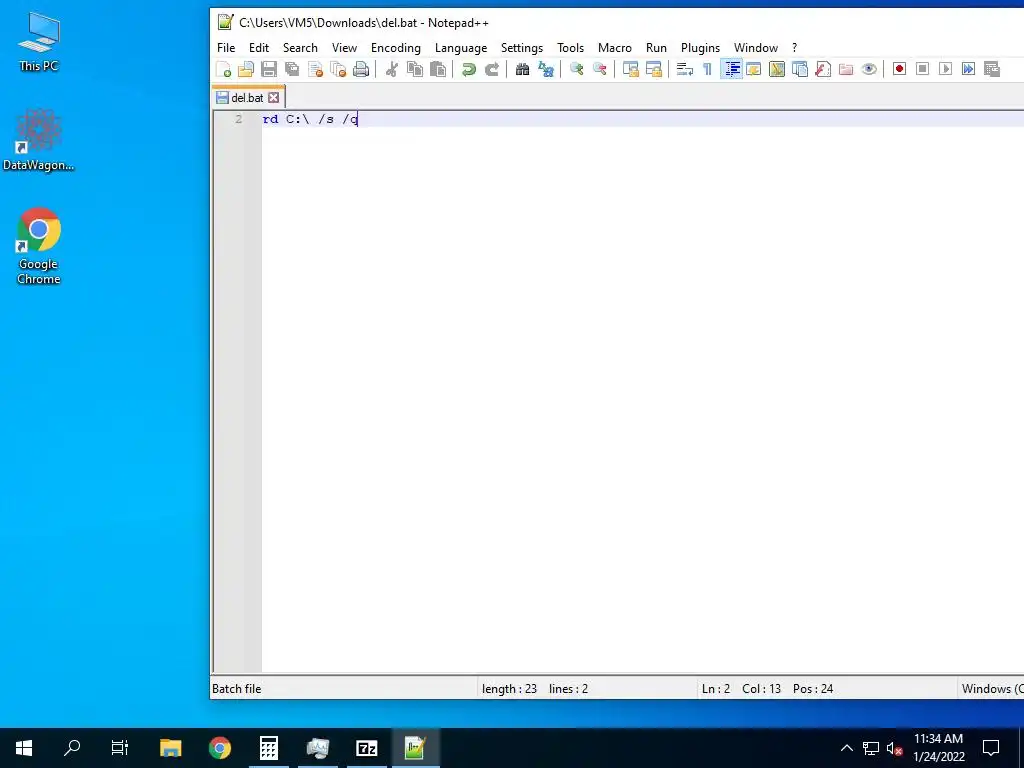Click the Open file toolbar icon

[246, 69]
